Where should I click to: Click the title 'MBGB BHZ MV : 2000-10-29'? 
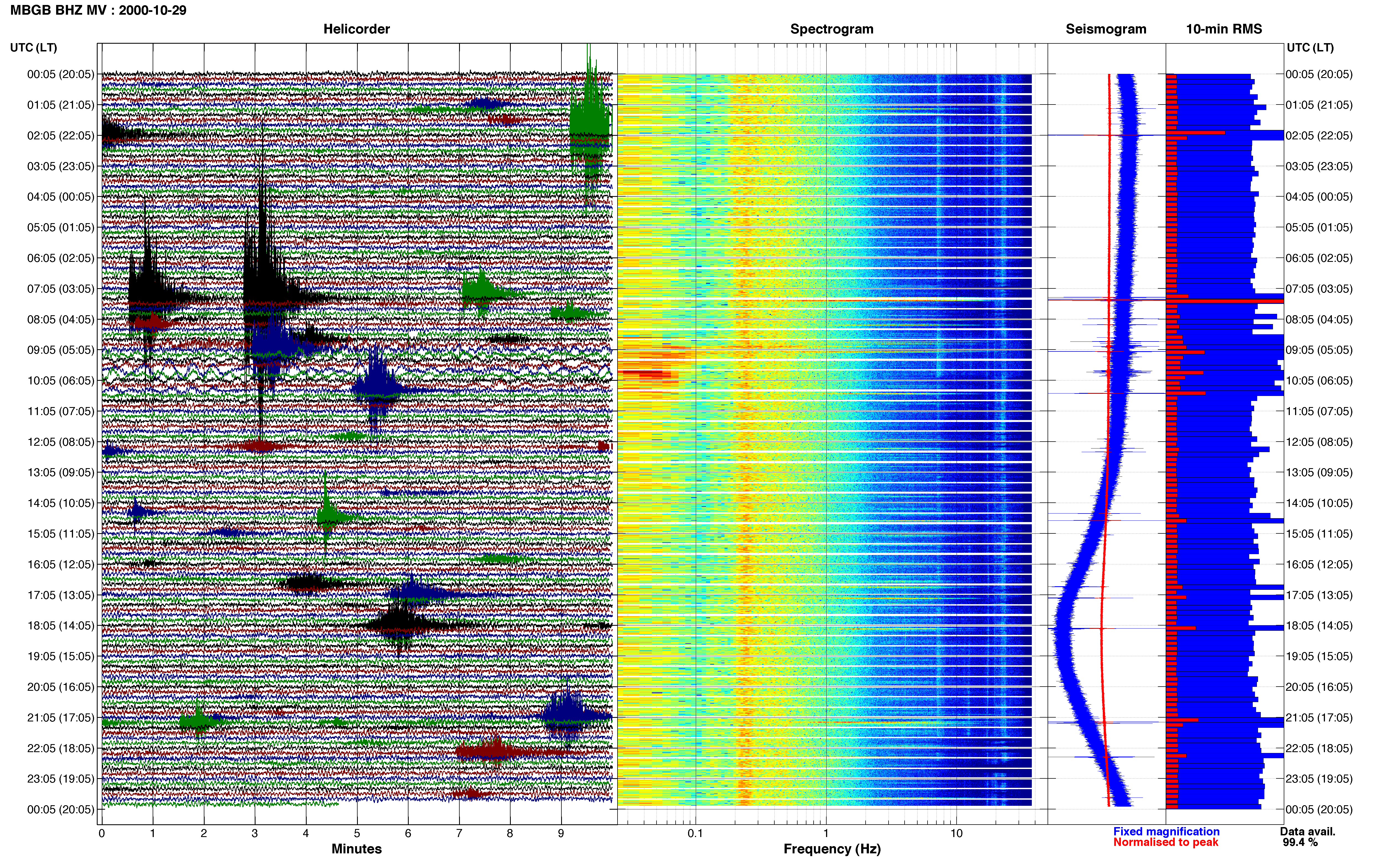[98, 10]
